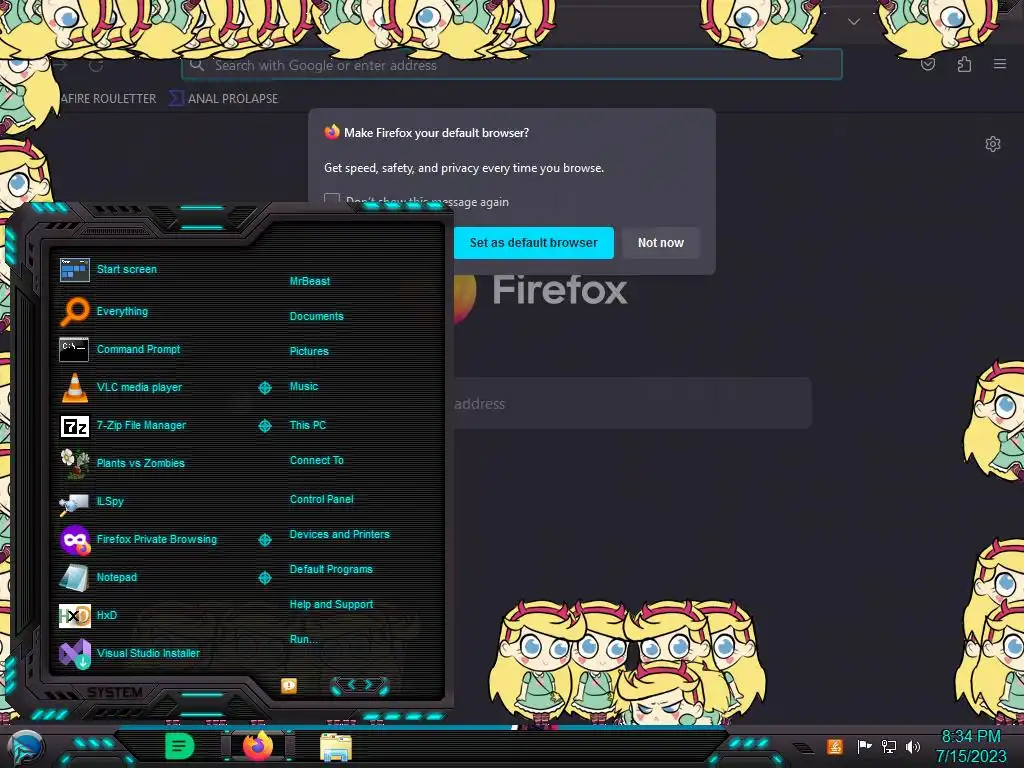Open This PC
The width and height of the screenshot is (1024, 768).
[x=308, y=425]
